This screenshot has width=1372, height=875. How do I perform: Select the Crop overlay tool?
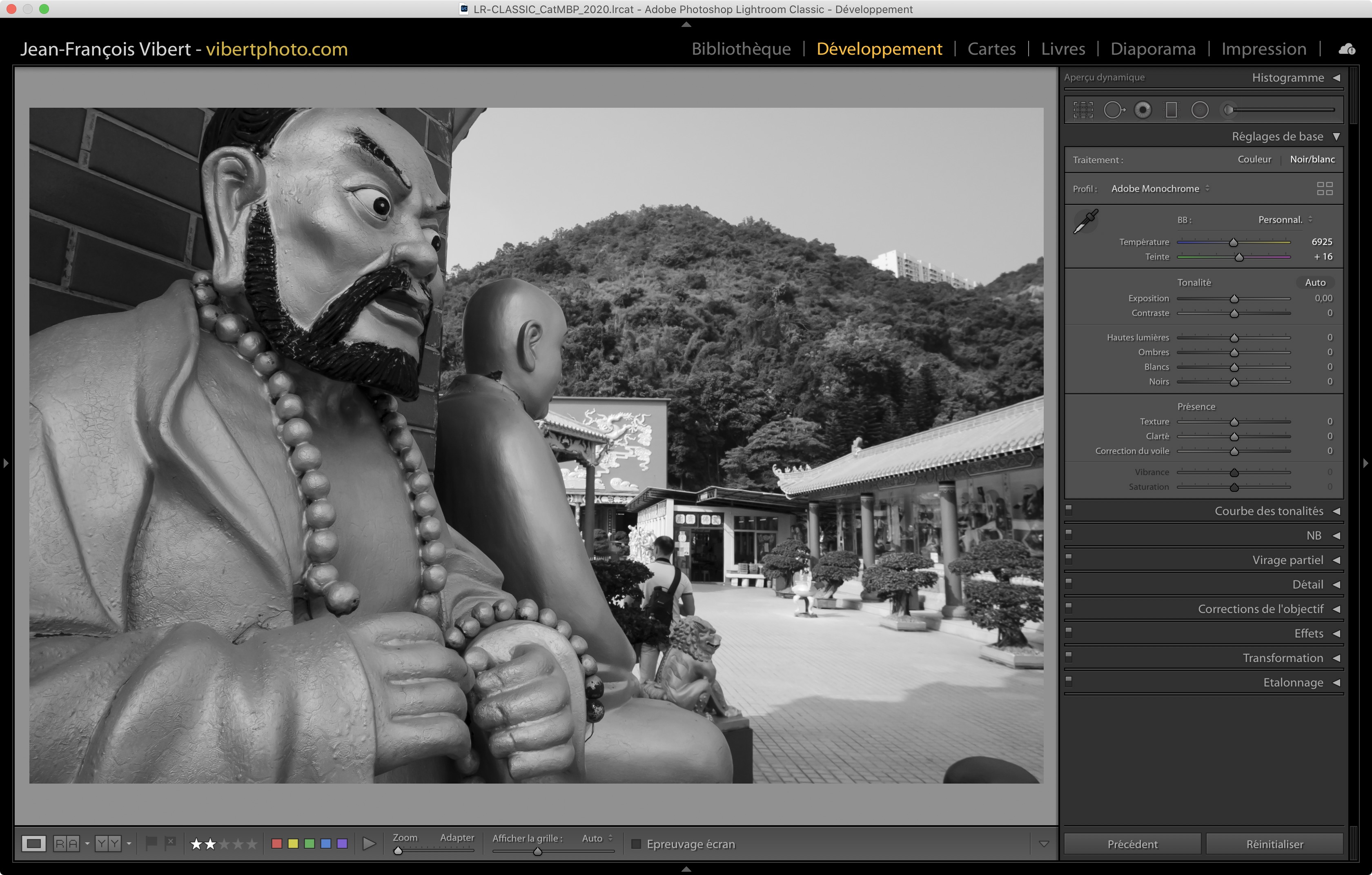1083,110
